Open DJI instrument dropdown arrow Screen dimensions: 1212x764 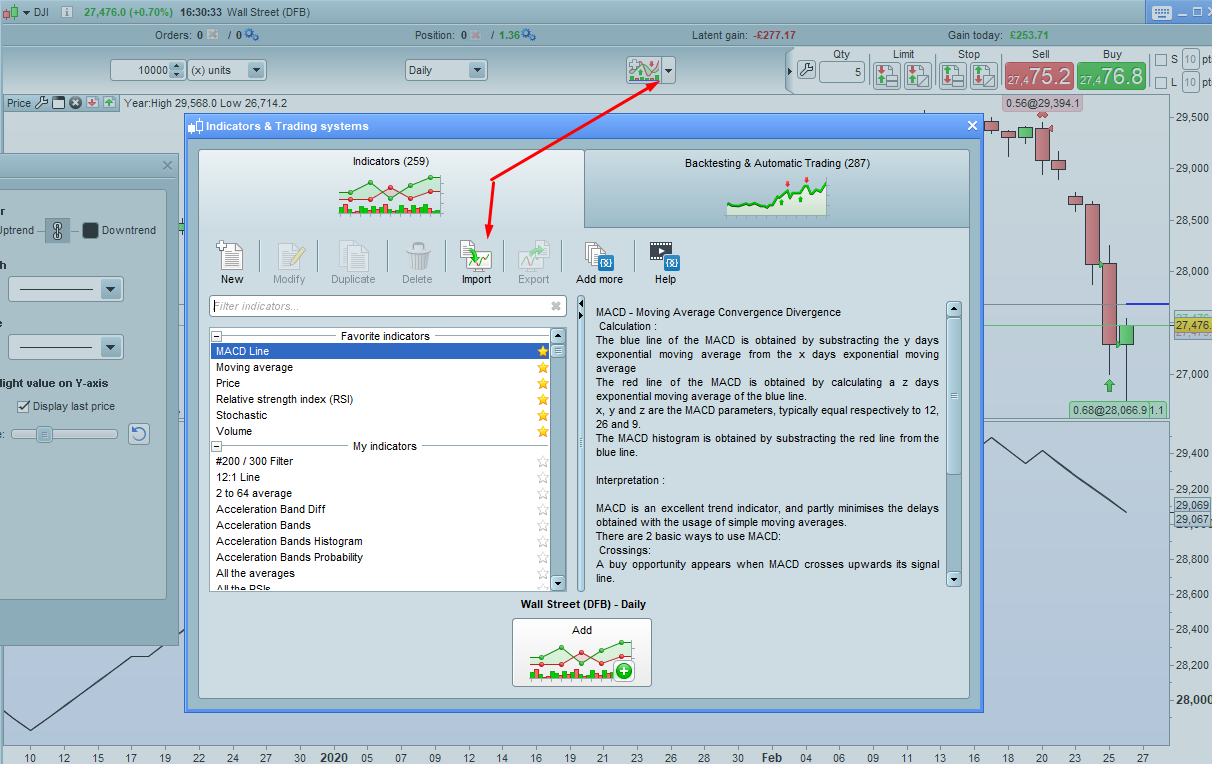[26, 12]
